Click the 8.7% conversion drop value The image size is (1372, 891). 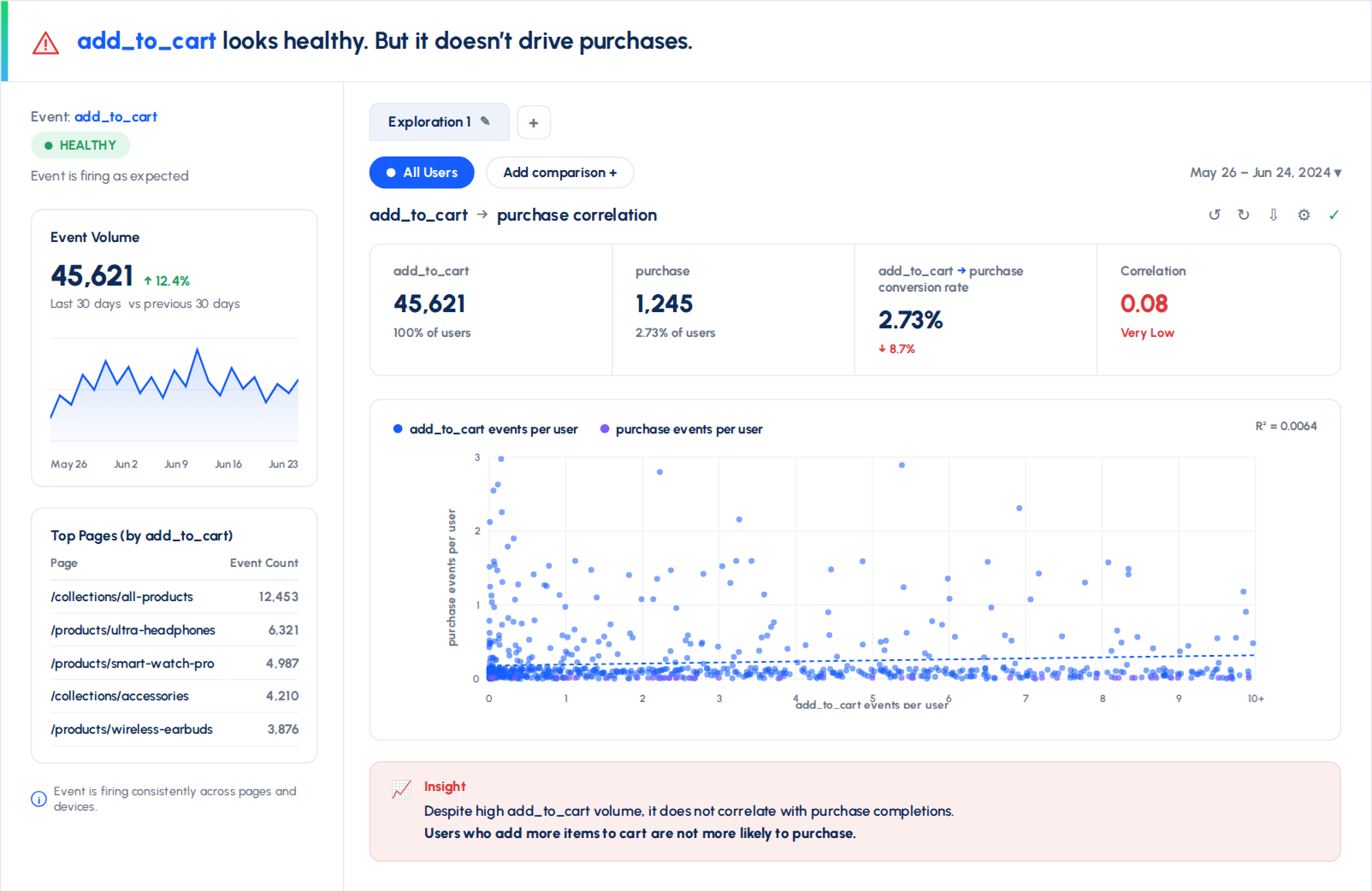(x=902, y=349)
